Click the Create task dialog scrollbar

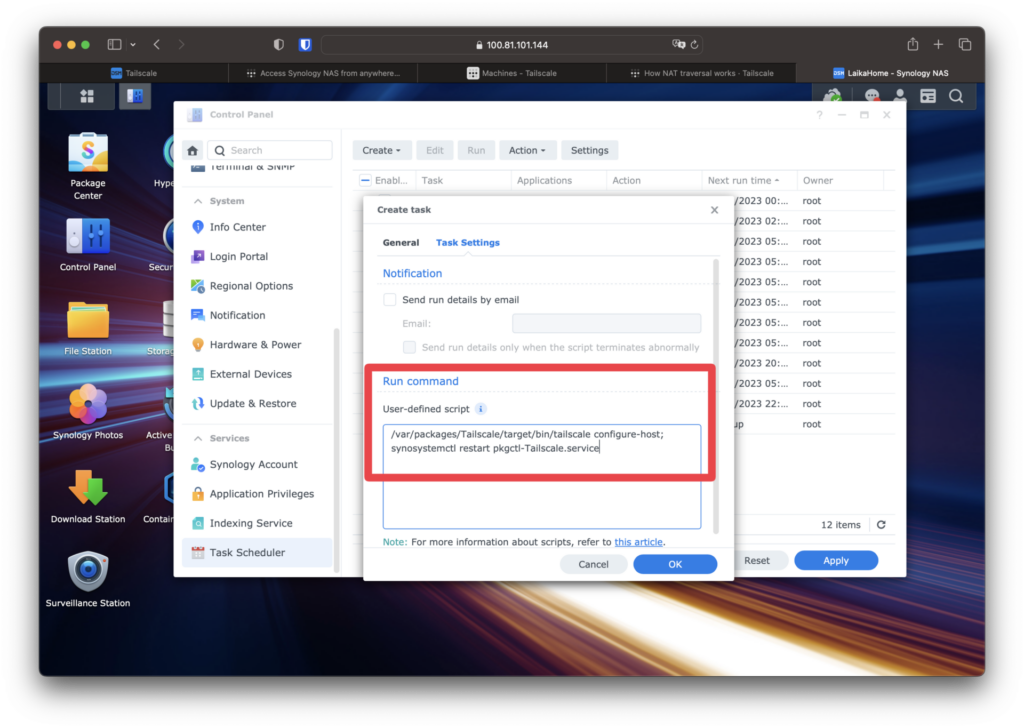pyautogui.click(x=716, y=397)
